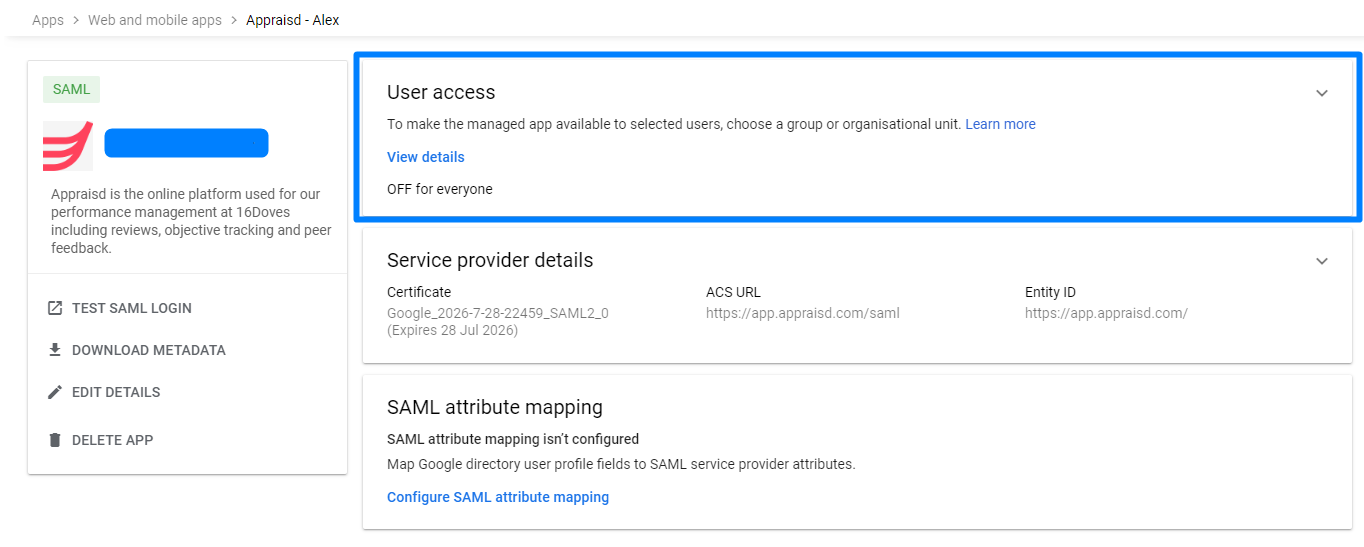
Task: Click the SAML attribute mapping card heading
Action: [495, 407]
